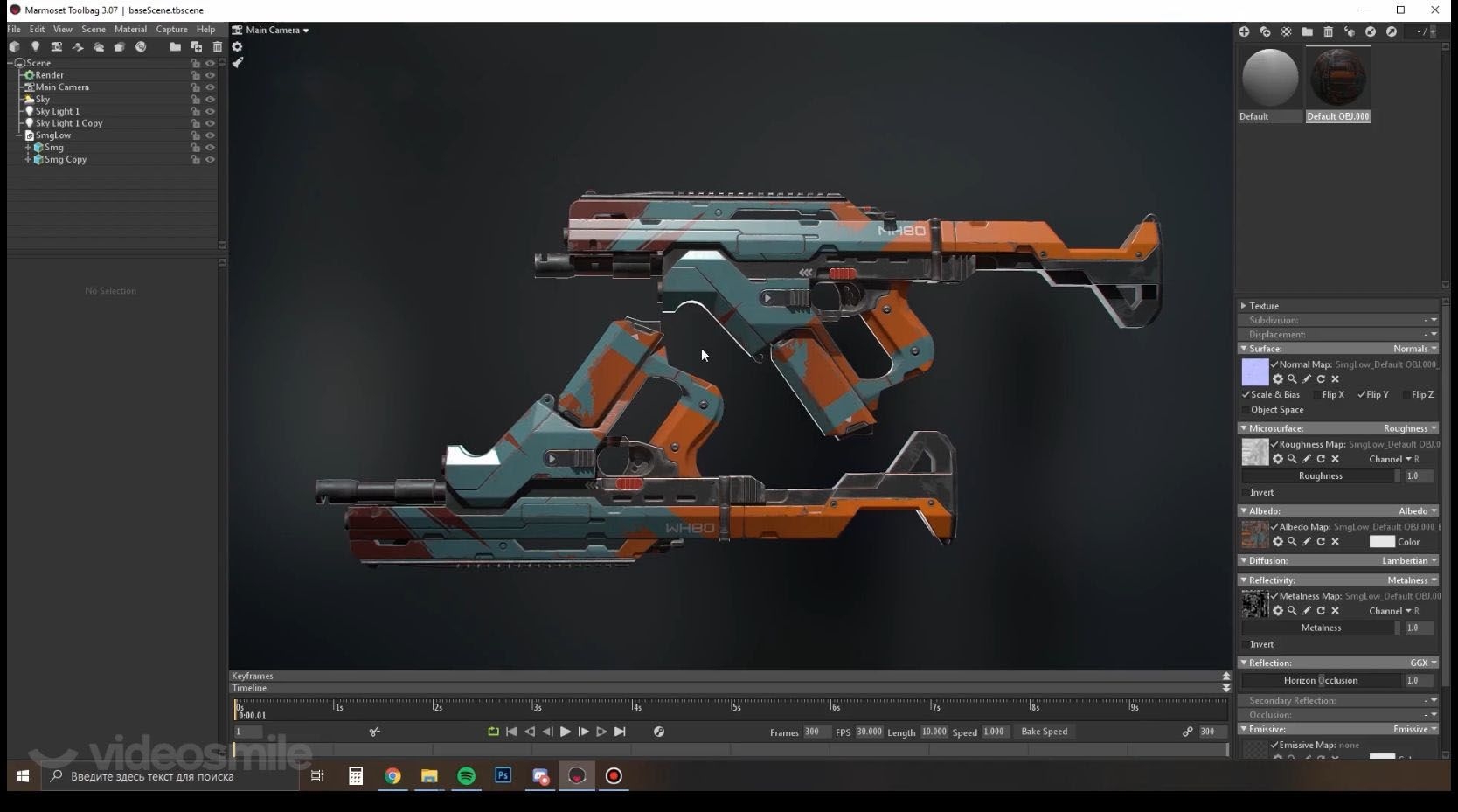Viewport: 1458px width, 812px height.
Task: Click the link icon beside the 300 field
Action: point(1187,732)
